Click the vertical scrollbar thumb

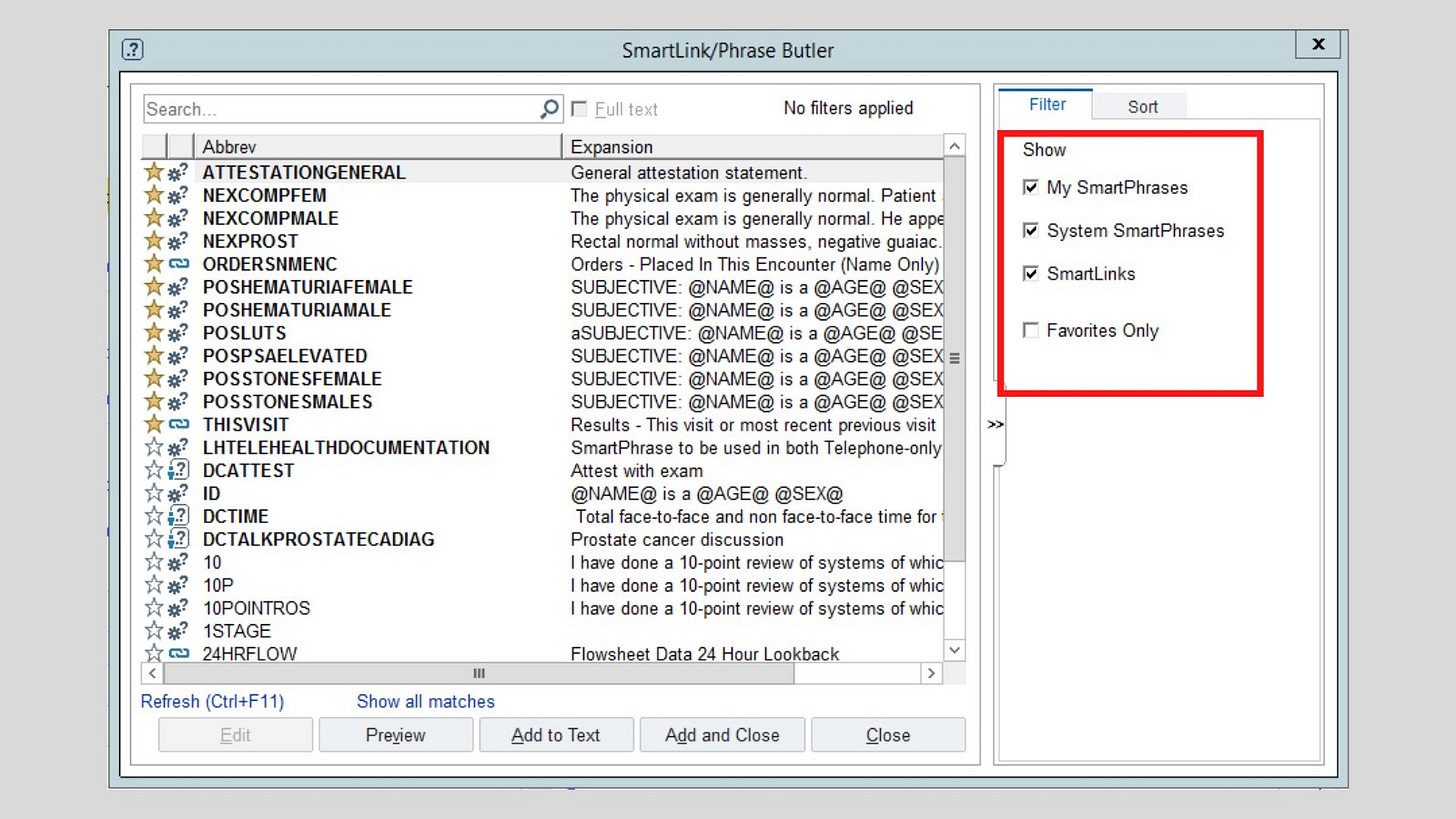click(x=954, y=358)
